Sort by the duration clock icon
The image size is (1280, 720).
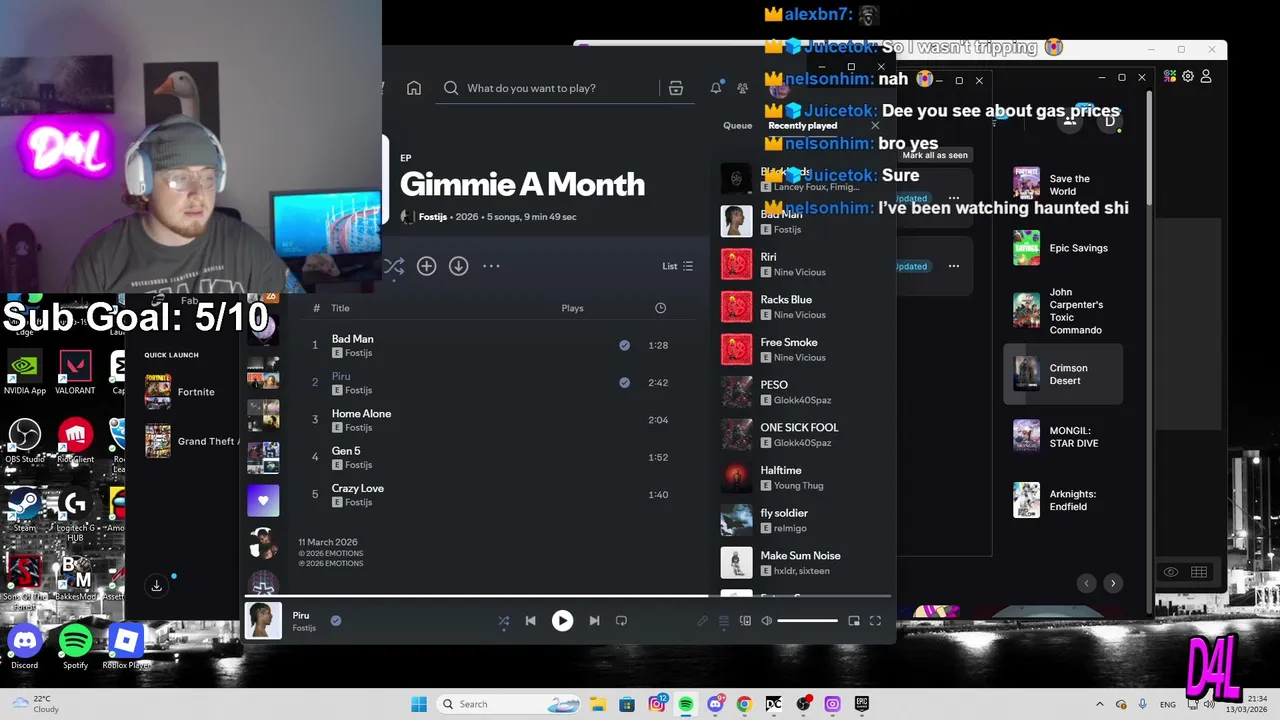point(660,308)
